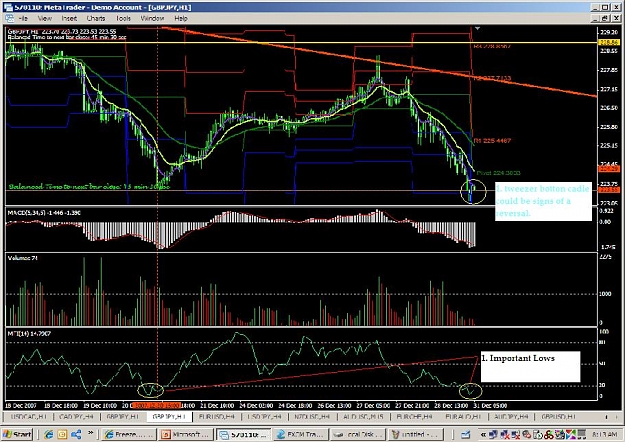
Task: Click the MFI(14) indicator label
Action: coord(29,333)
